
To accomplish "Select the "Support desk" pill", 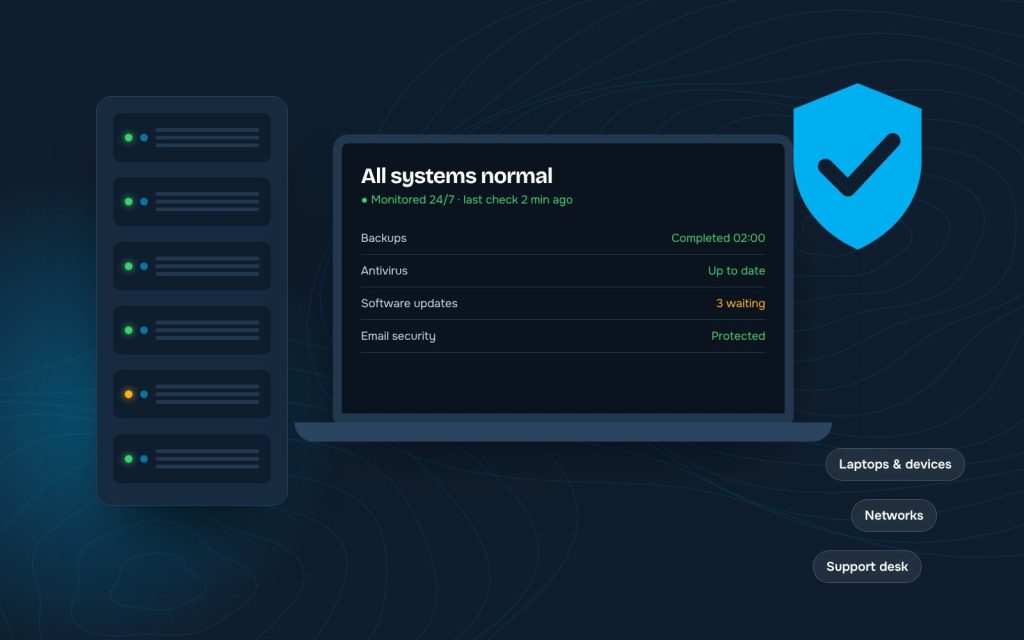I will click(x=867, y=566).
